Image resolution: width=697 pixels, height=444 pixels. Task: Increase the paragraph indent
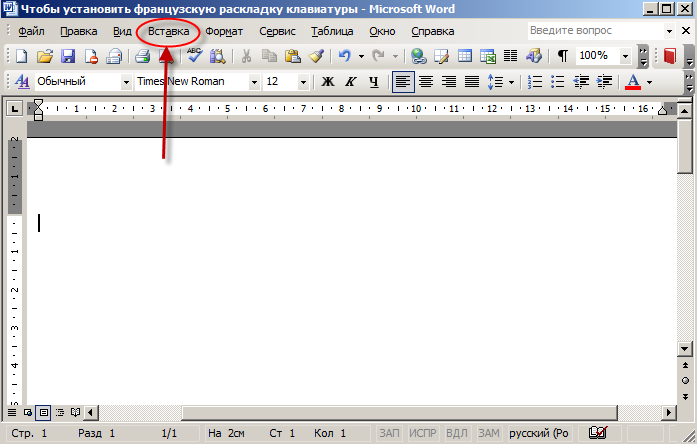click(604, 82)
